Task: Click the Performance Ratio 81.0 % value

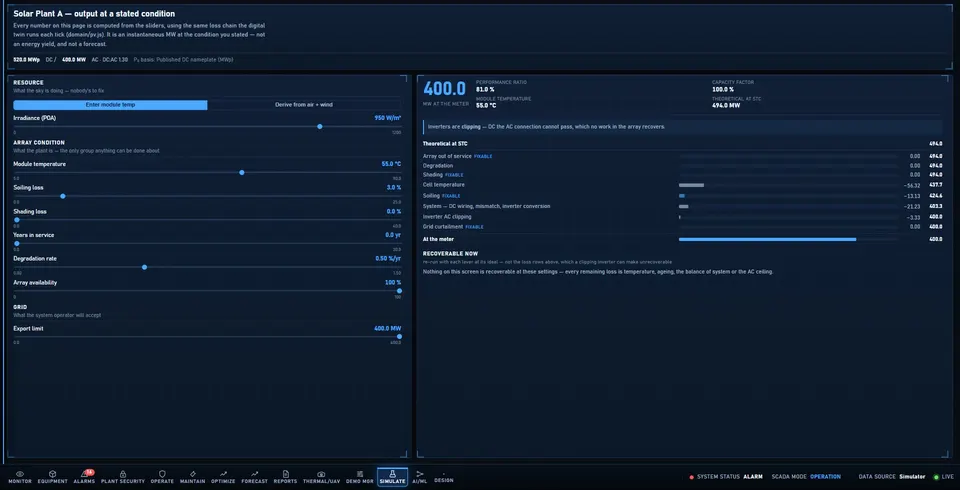Action: pyautogui.click(x=485, y=89)
